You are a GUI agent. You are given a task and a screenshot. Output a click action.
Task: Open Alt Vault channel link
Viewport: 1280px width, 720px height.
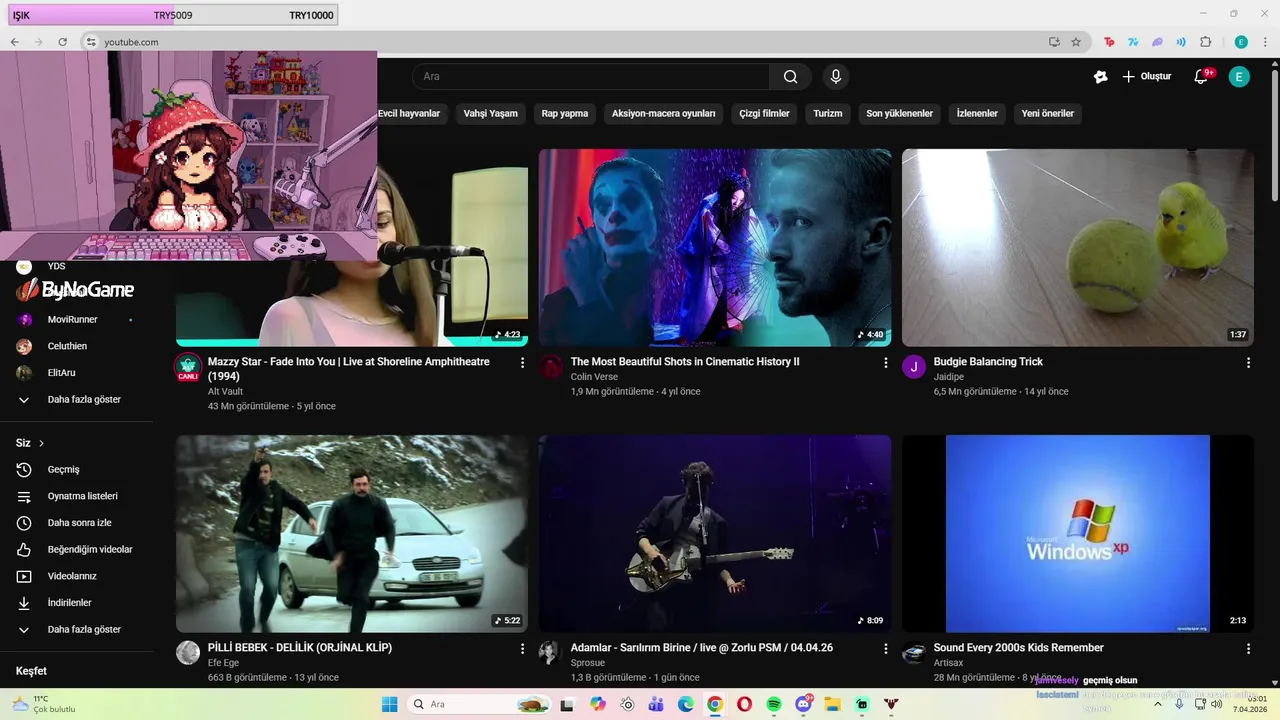[225, 392]
